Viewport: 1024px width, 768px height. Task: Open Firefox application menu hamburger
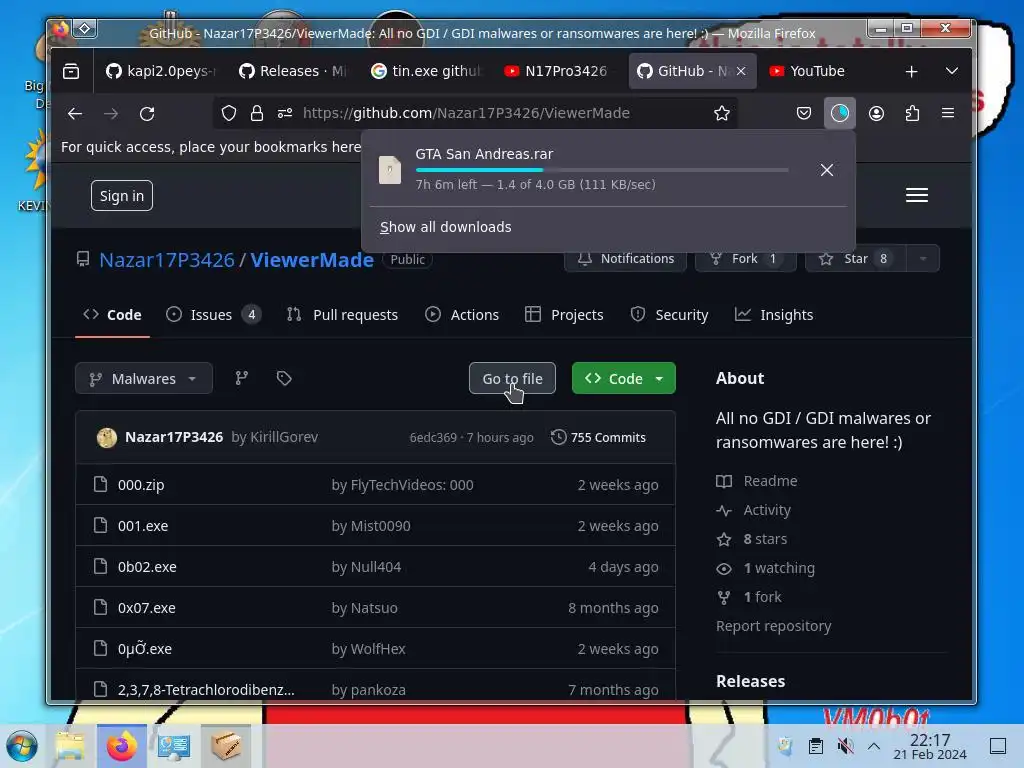pos(948,114)
